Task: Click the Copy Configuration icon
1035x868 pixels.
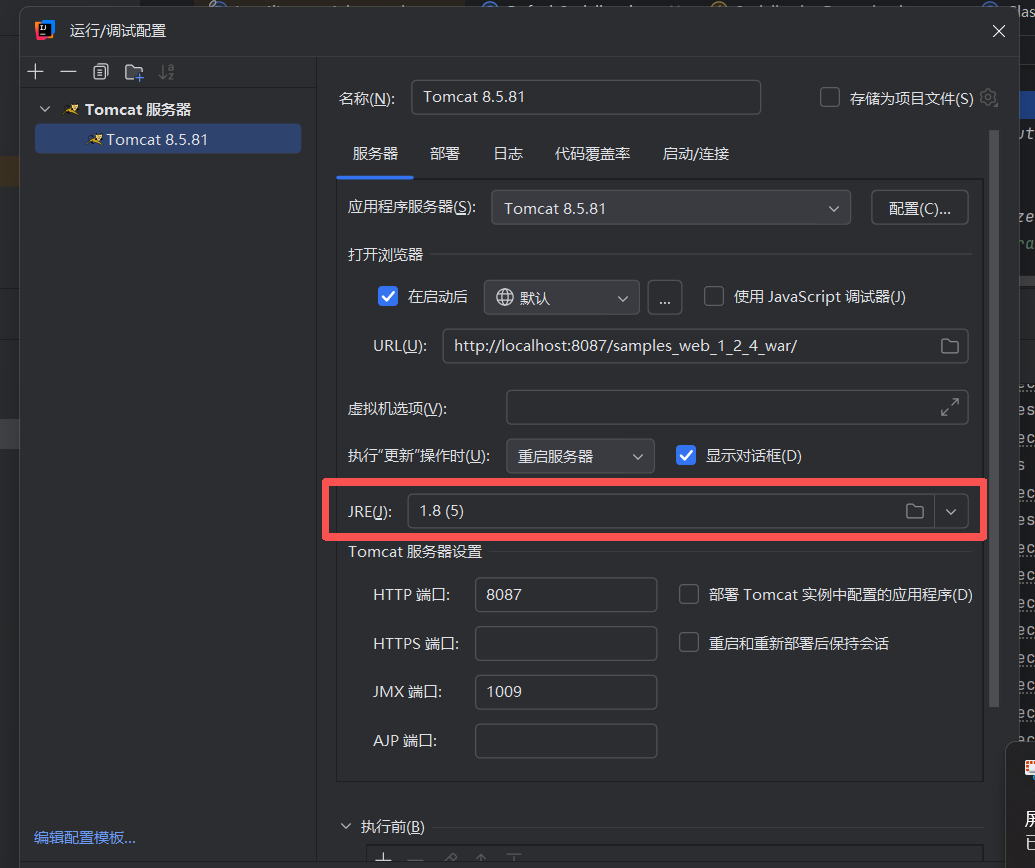Action: pyautogui.click(x=100, y=72)
